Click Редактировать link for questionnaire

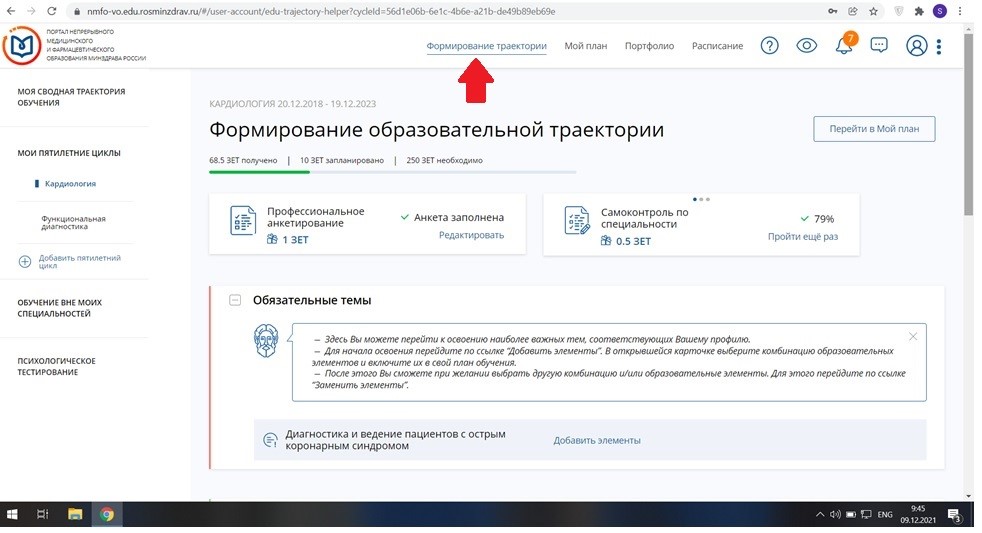[471, 235]
